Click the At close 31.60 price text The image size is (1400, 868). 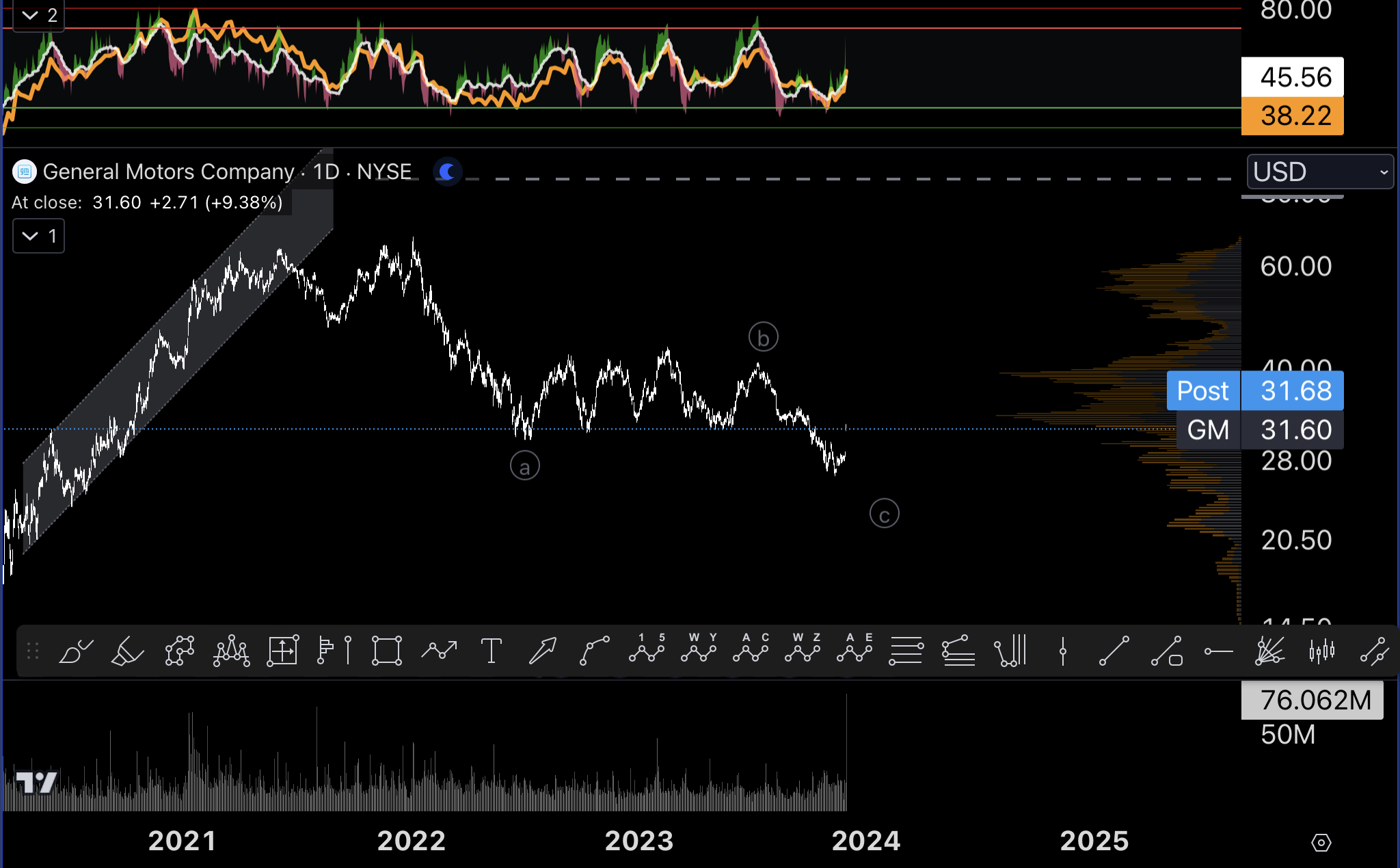77,203
